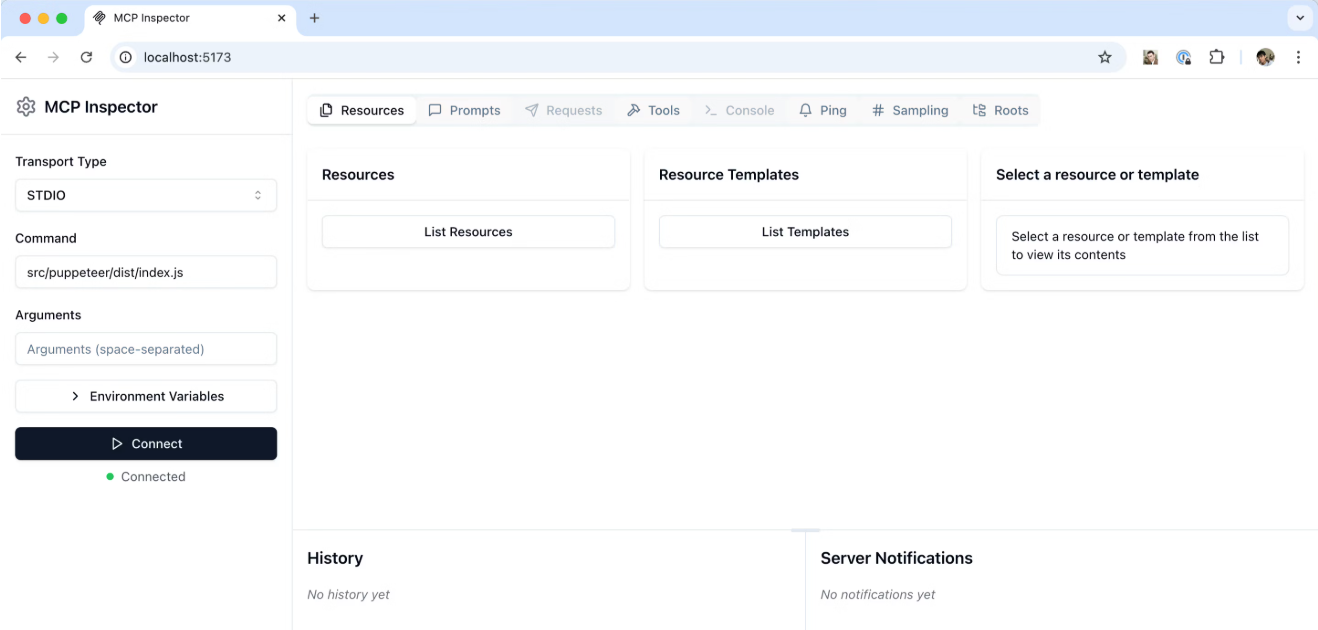The width and height of the screenshot is (1318, 630).
Task: Click the browser reload icon
Action: tap(86, 57)
